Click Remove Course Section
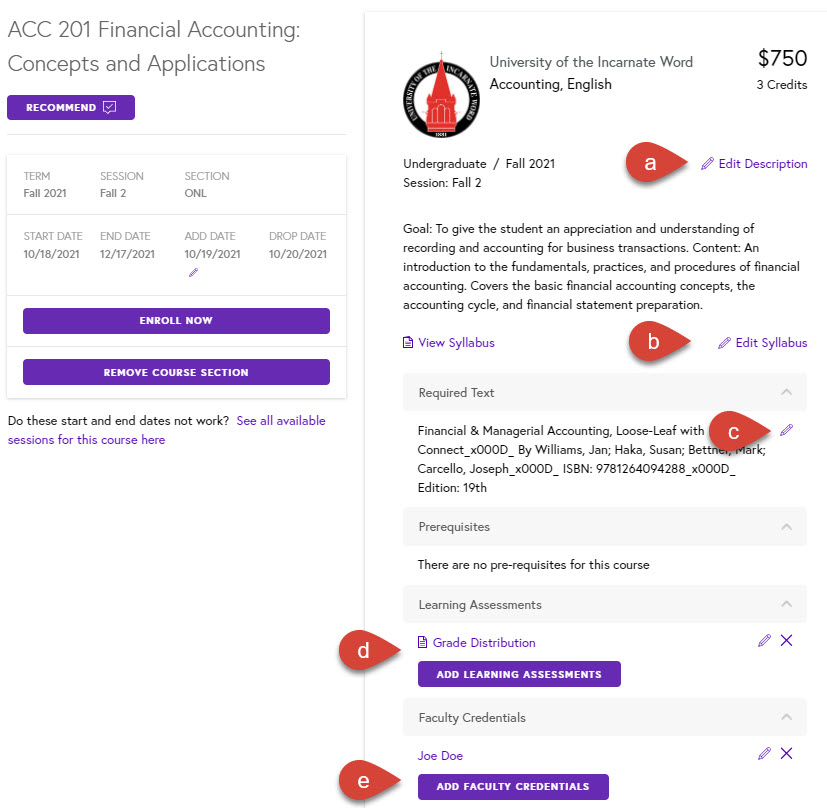The width and height of the screenshot is (827, 808). coord(176,372)
